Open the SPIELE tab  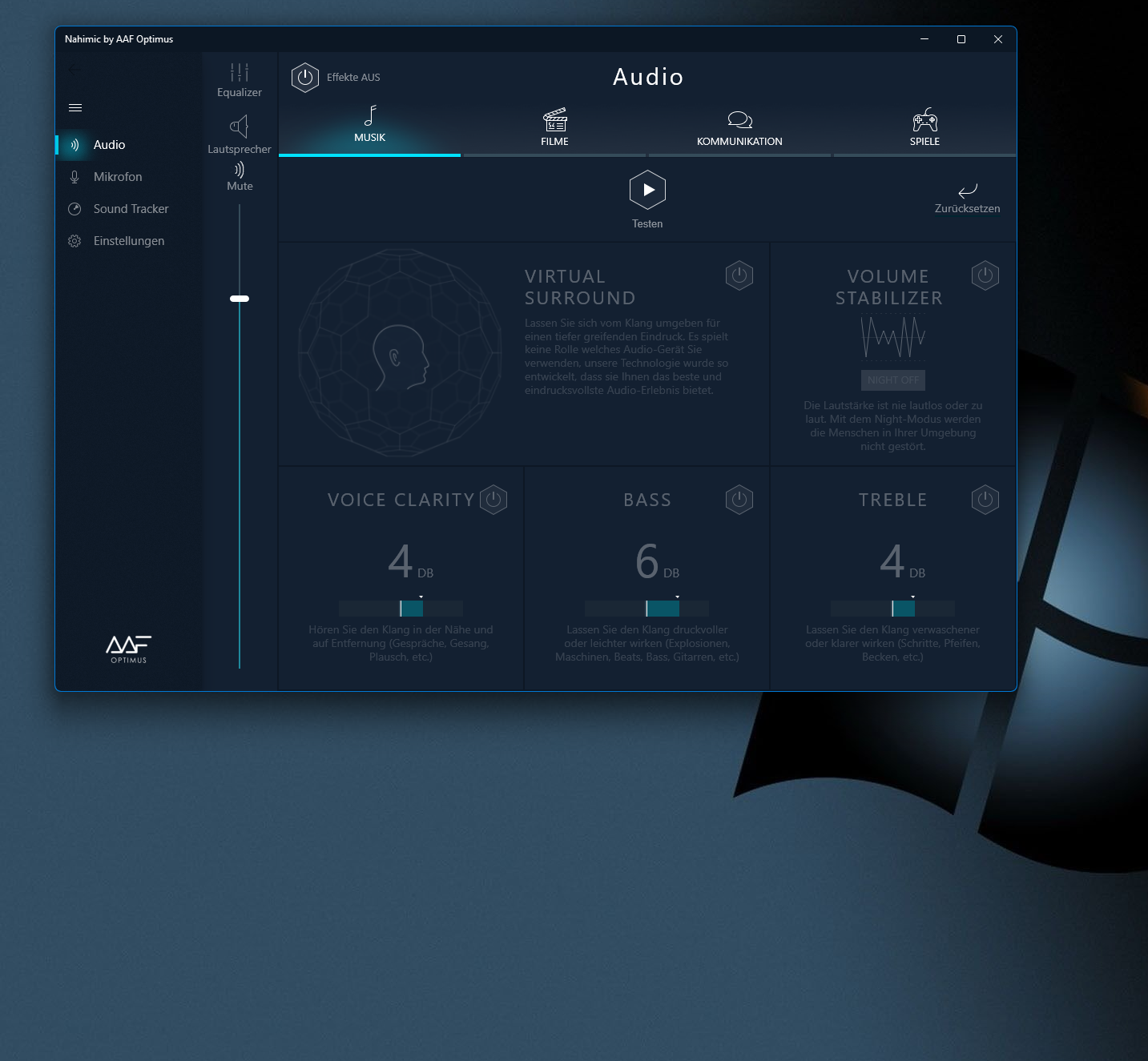click(924, 127)
